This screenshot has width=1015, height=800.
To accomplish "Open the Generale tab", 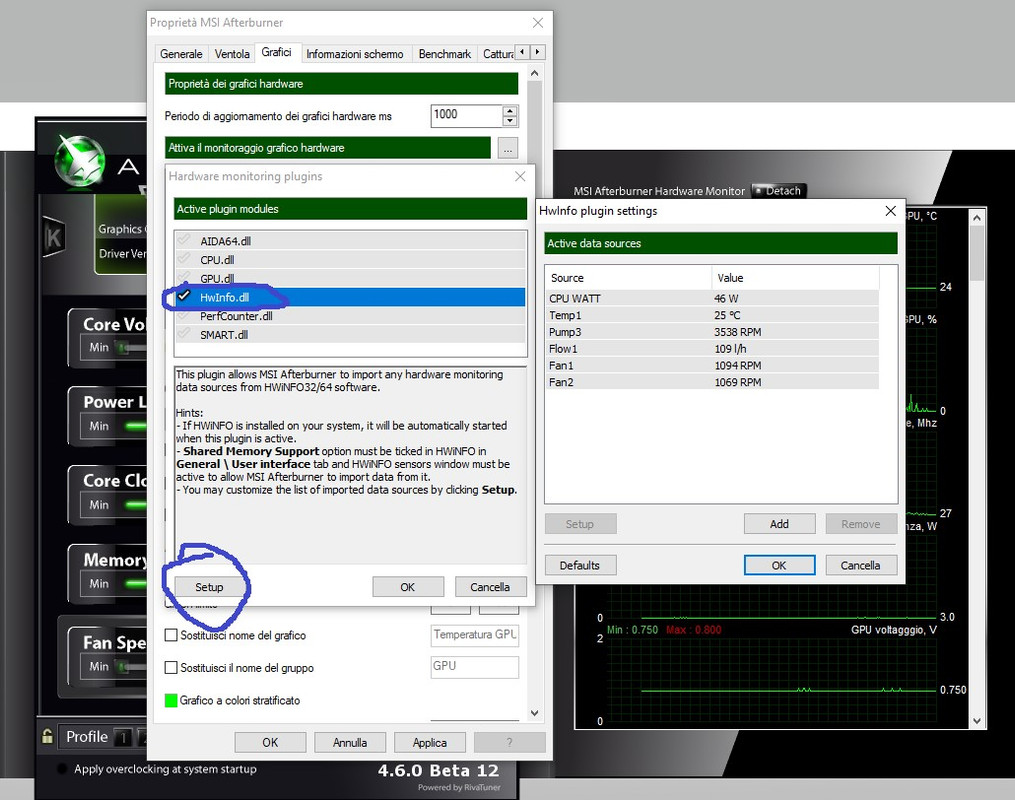I will (x=181, y=54).
